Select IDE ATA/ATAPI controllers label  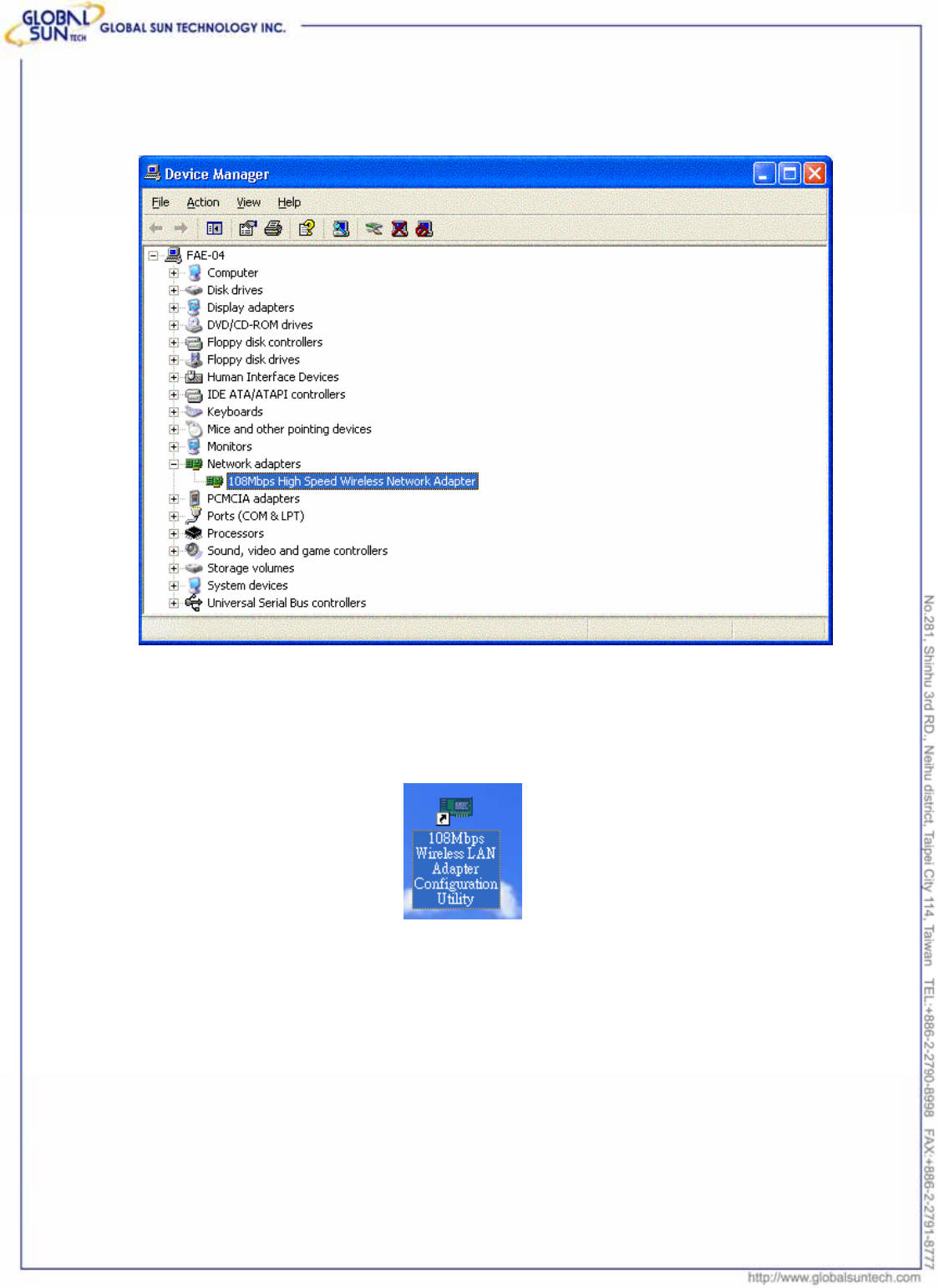click(x=276, y=395)
